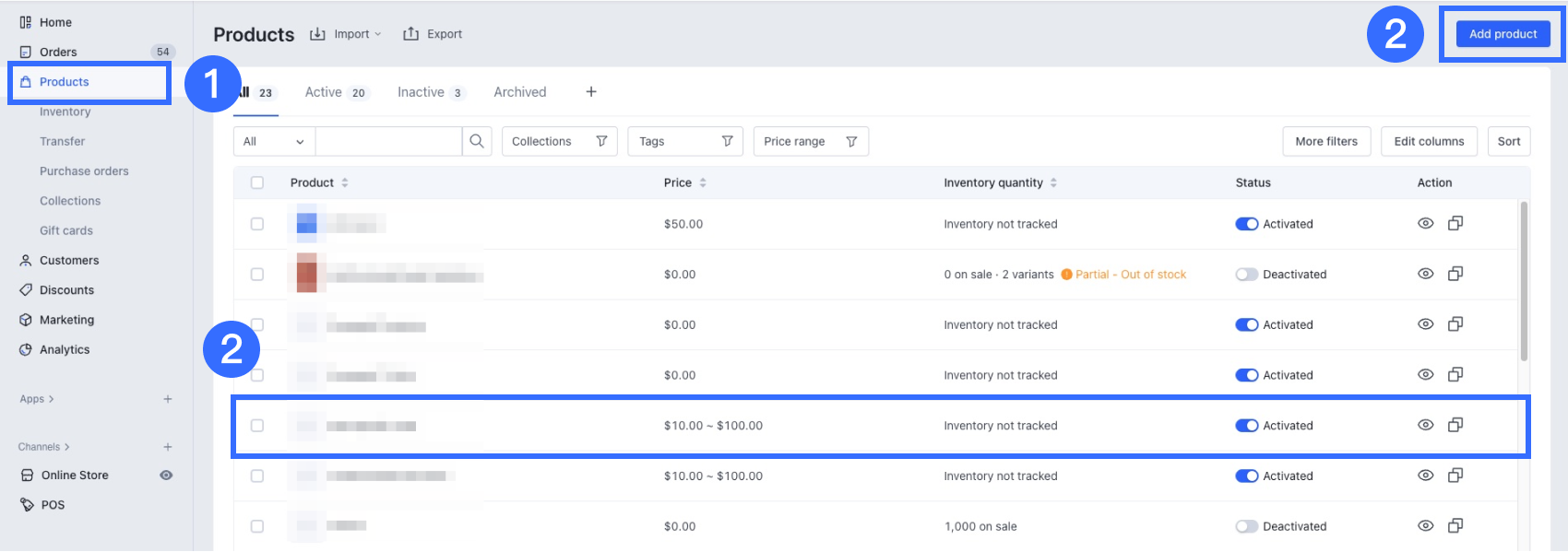Switch to the Inactive tab
The width and height of the screenshot is (1568, 552).
tap(431, 92)
